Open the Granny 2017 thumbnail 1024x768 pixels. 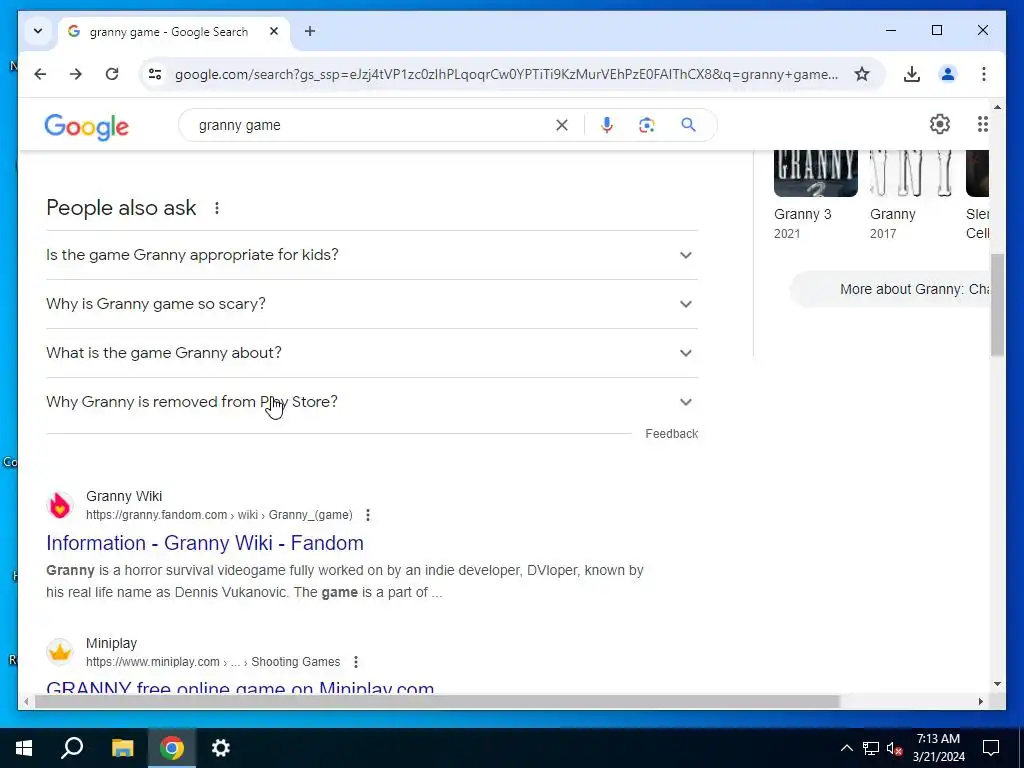[911, 173]
